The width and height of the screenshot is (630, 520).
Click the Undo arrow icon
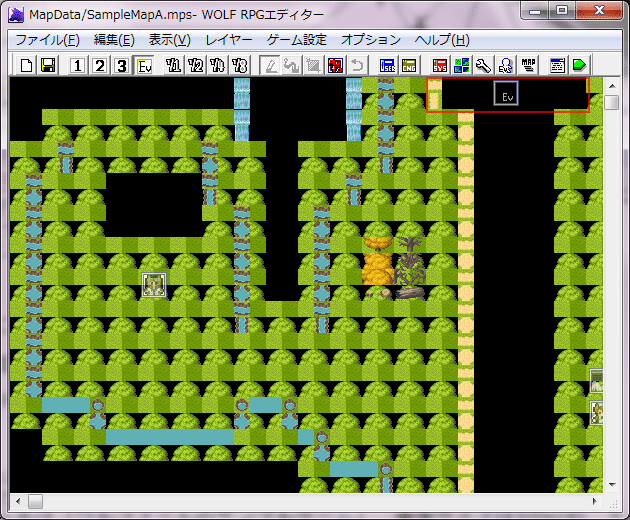click(x=357, y=65)
